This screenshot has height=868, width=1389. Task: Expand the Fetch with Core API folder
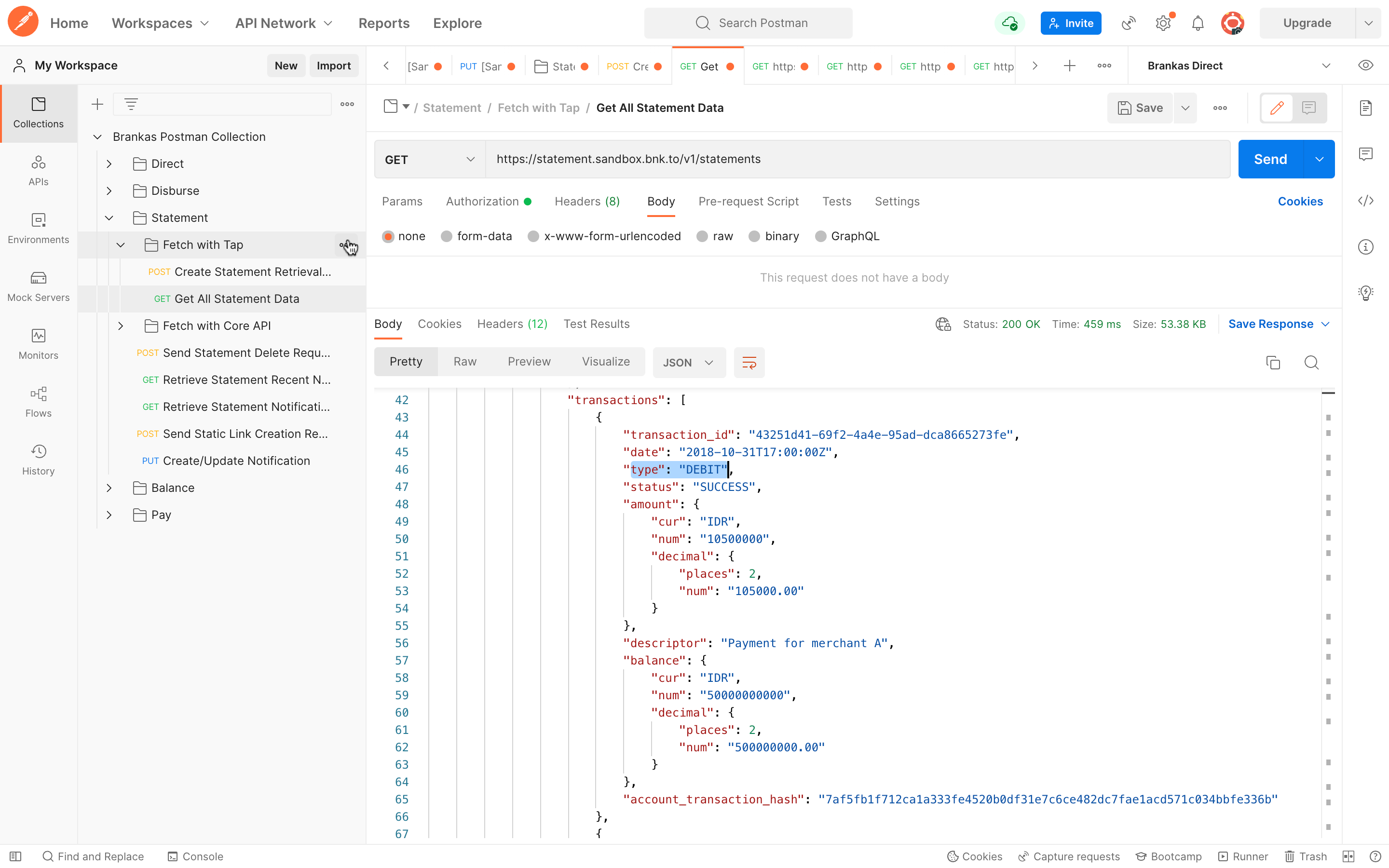pyautogui.click(x=121, y=326)
